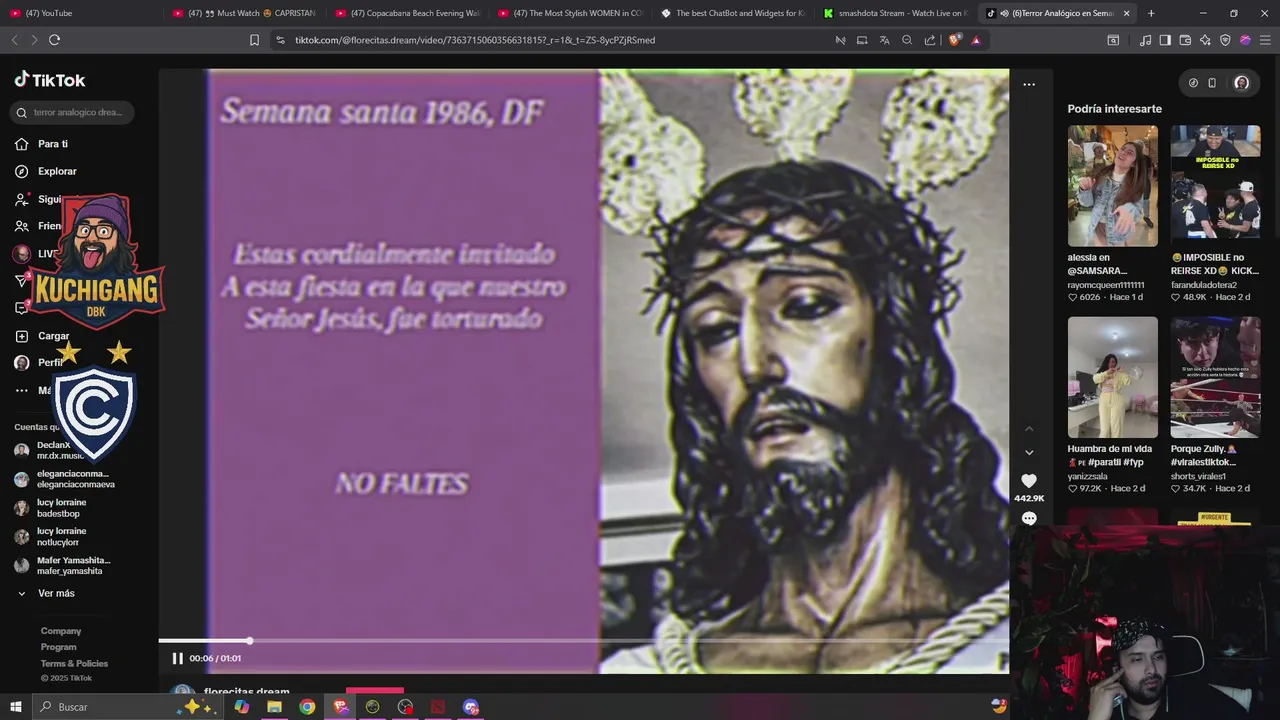Open Cargar to upload a video
The height and width of the screenshot is (720, 1280).
42,336
